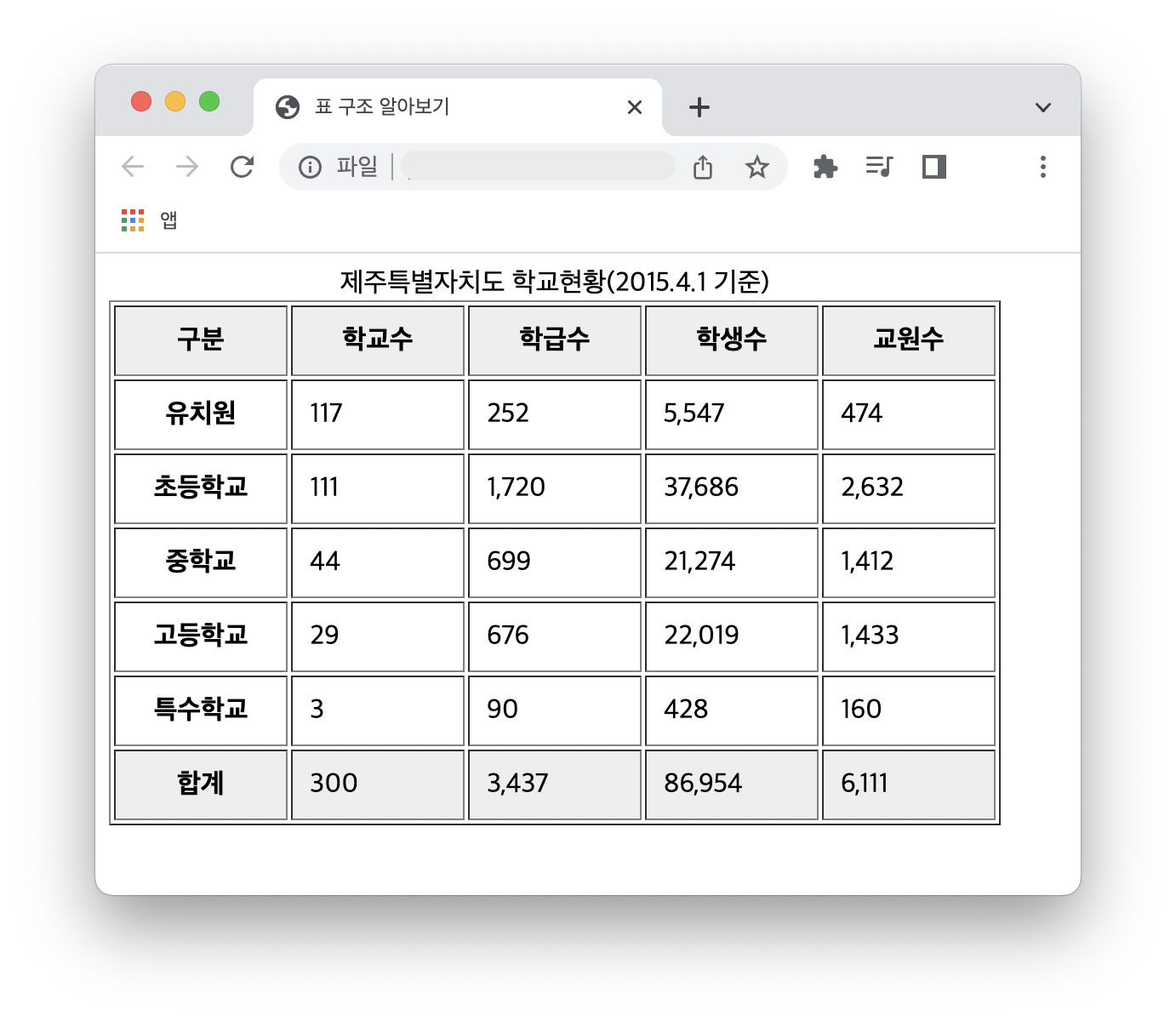Screen dimensions: 1176x1021
Task: Click the cell showing 676
Action: tap(555, 636)
